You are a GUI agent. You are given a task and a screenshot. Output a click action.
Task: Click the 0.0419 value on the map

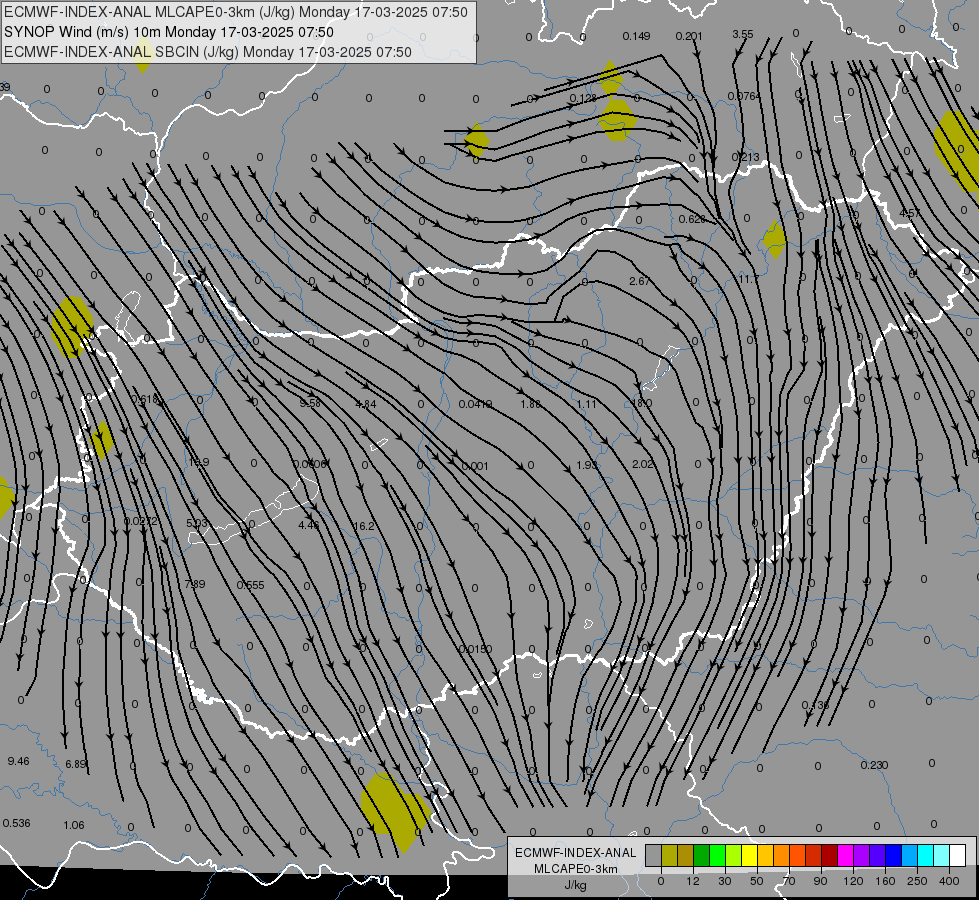[x=475, y=404]
